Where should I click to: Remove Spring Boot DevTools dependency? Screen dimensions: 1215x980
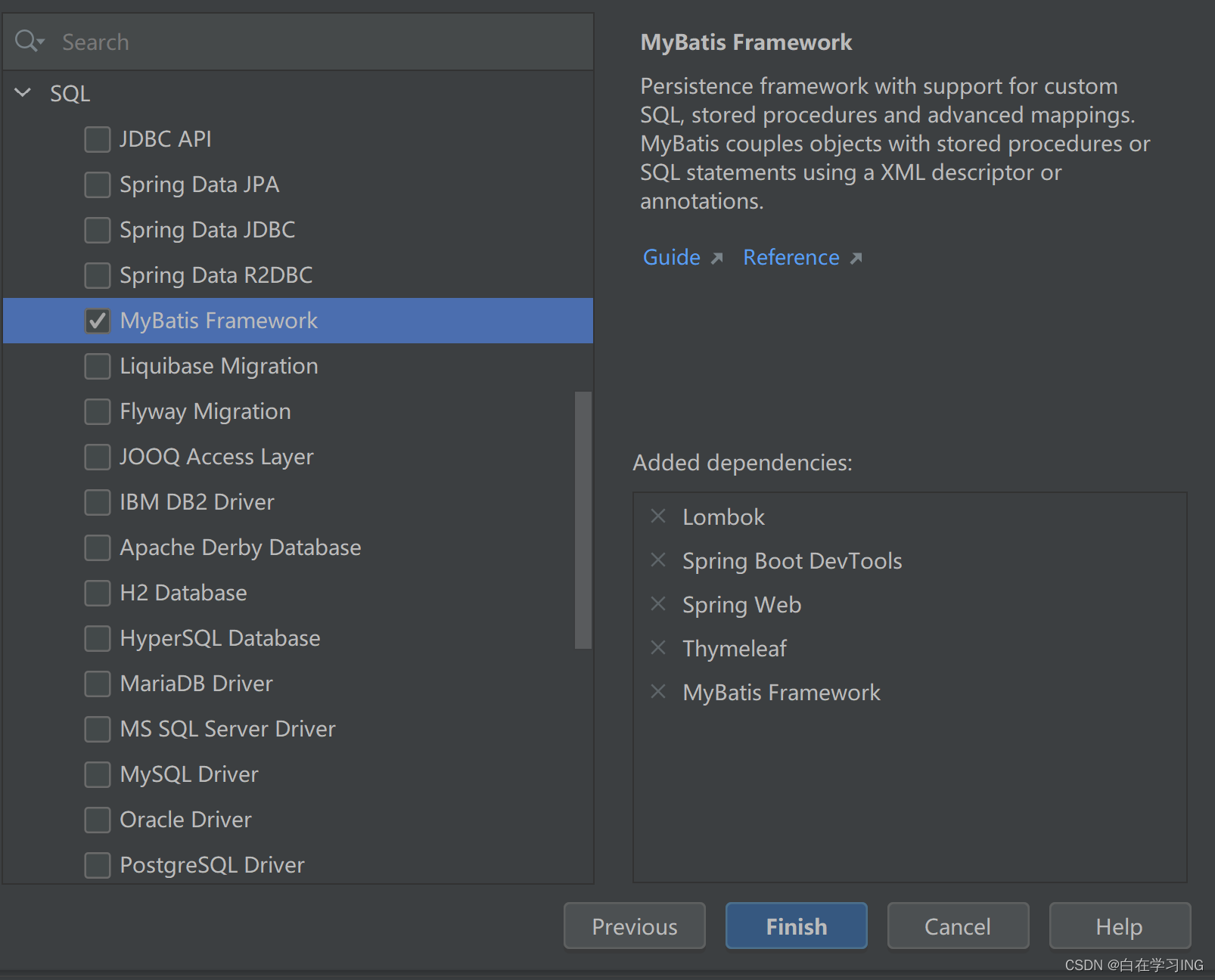658,560
